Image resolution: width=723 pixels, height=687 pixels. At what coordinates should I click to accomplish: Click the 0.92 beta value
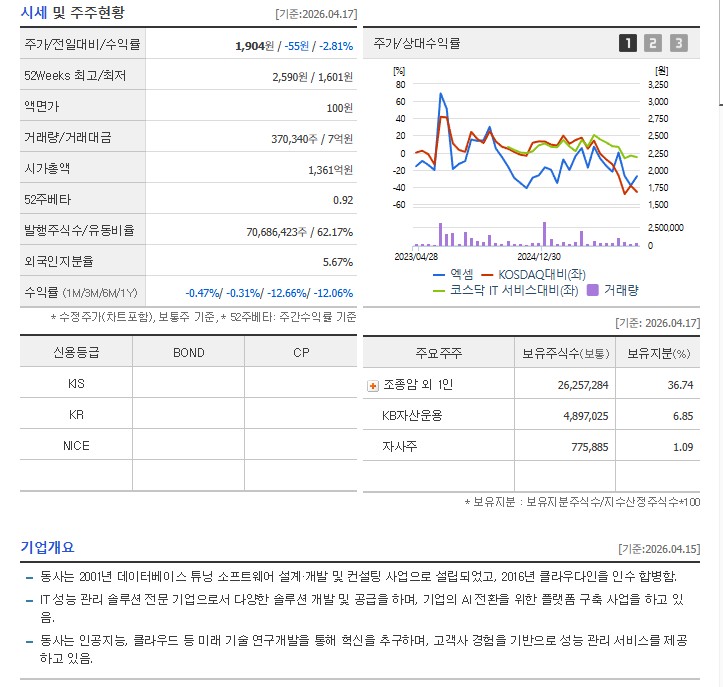pyautogui.click(x=343, y=200)
